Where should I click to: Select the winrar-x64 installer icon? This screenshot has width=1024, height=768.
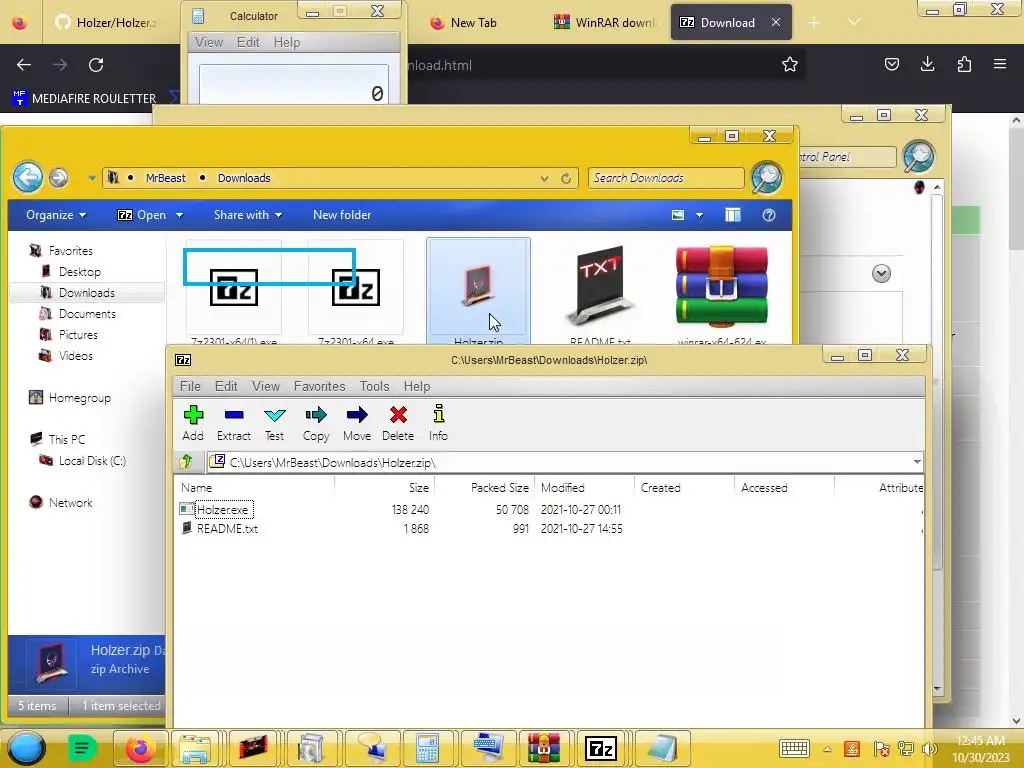[722, 286]
